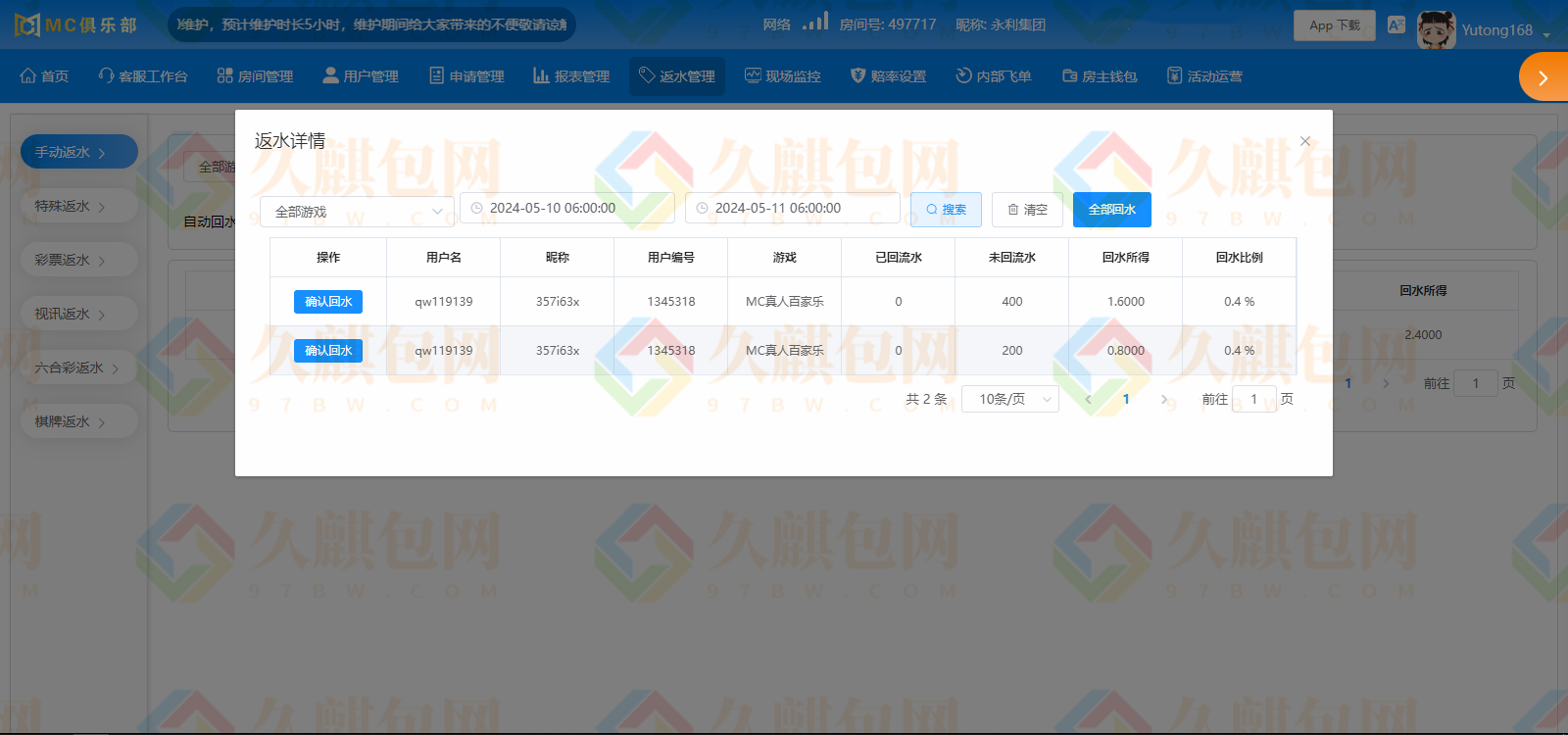Open the 全部游戏 game filter dropdown
The height and width of the screenshot is (735, 1568).
357,212
